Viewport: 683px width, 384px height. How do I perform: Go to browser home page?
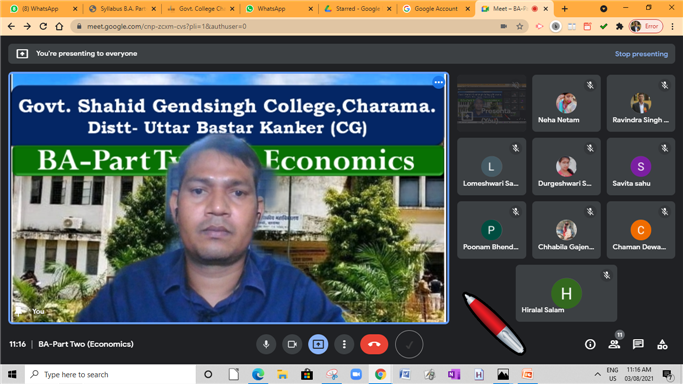(x=59, y=27)
